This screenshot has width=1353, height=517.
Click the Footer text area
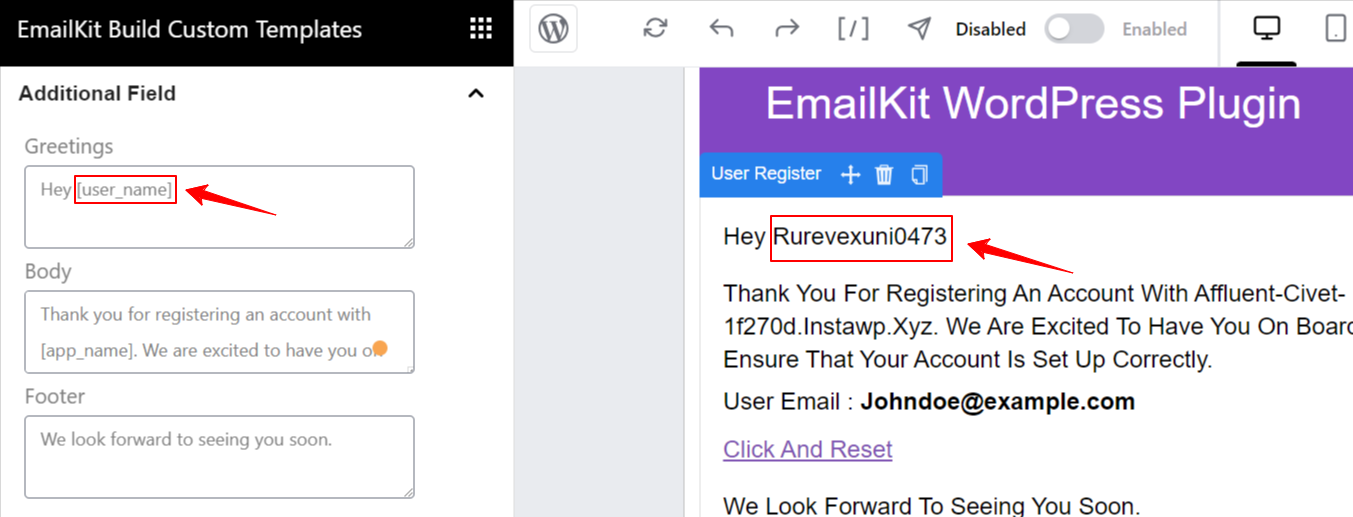point(220,457)
